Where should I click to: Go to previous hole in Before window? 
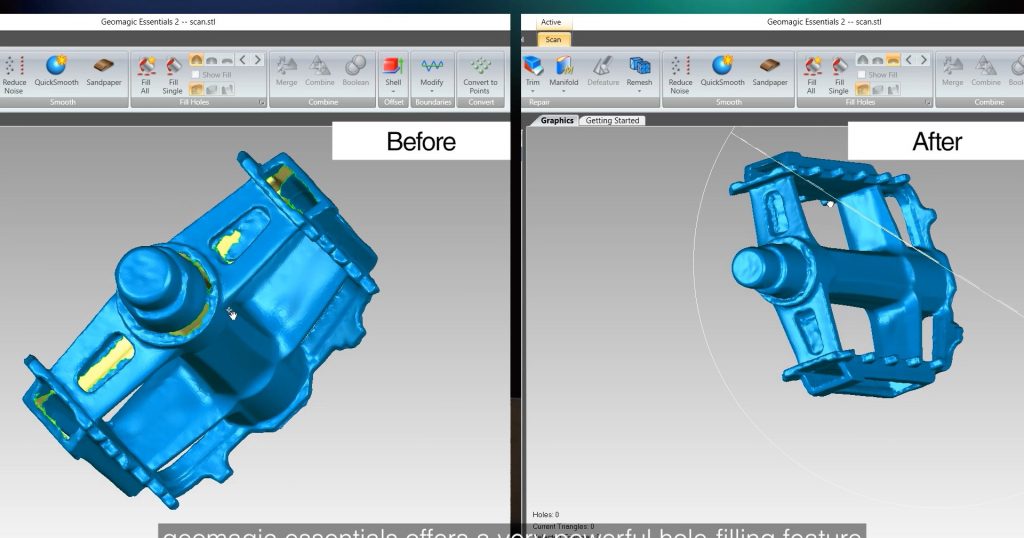242,59
